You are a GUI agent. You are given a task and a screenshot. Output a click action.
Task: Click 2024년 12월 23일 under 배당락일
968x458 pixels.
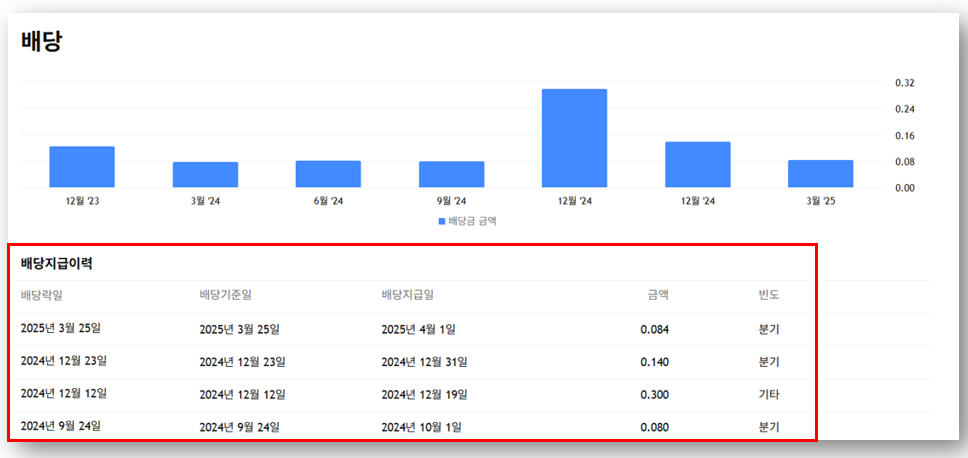tap(64, 361)
